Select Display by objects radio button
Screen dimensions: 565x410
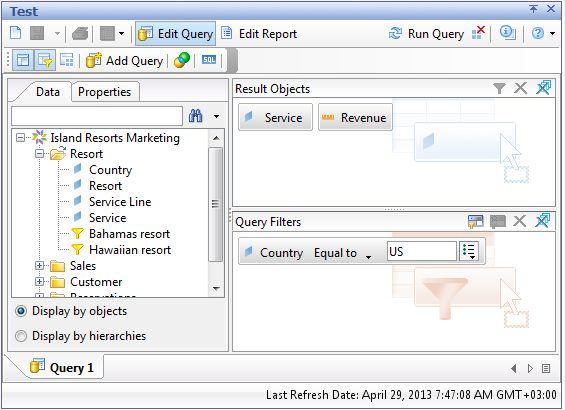[x=21, y=311]
